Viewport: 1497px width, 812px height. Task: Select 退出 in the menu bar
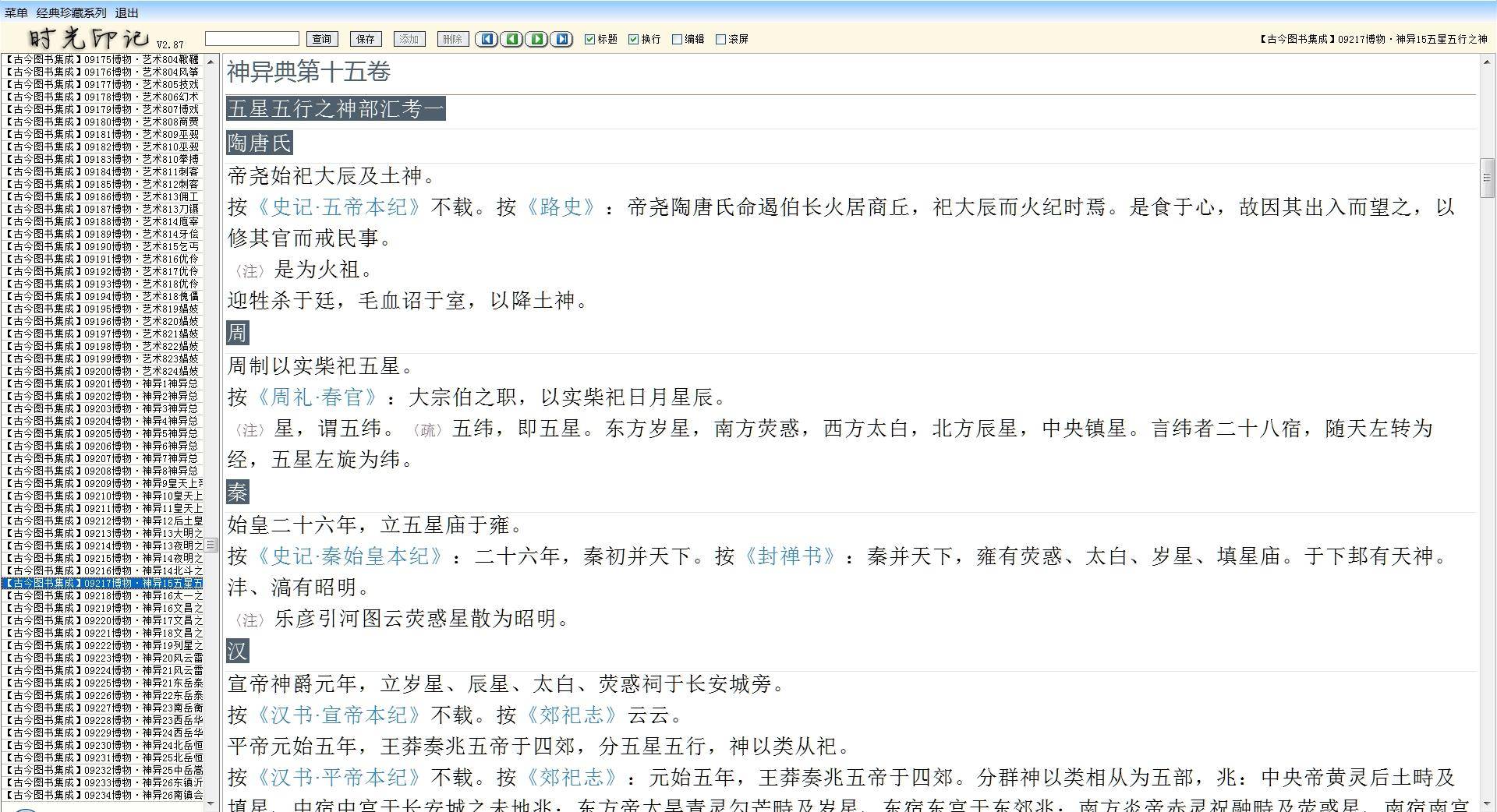click(x=126, y=12)
